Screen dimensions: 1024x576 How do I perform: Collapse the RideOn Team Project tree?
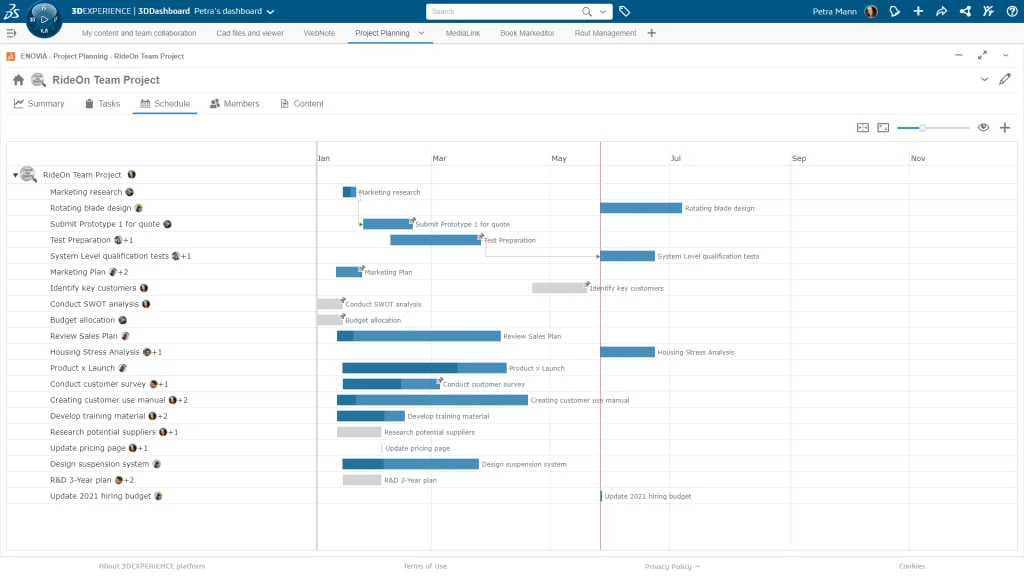coord(15,175)
